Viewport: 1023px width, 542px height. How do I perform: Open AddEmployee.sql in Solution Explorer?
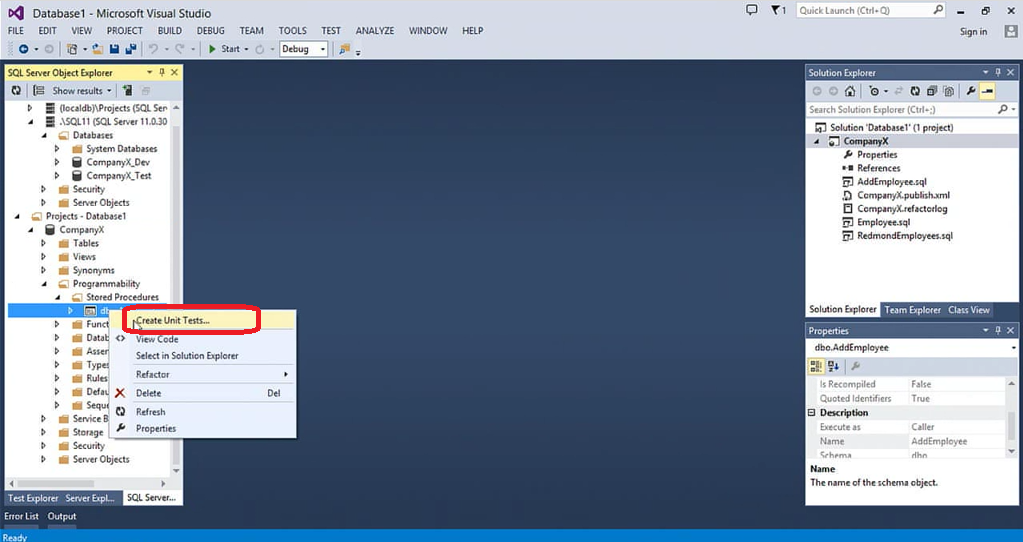tap(891, 182)
